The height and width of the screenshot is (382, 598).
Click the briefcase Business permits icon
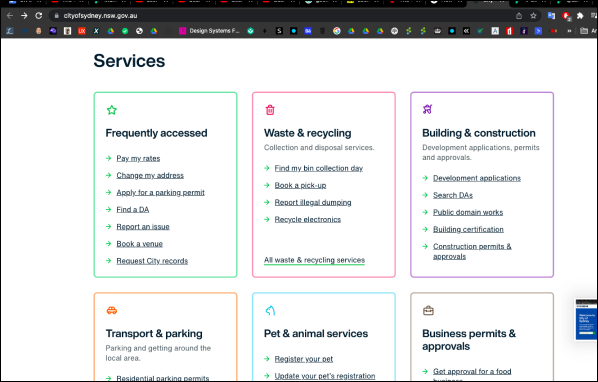(x=428, y=311)
